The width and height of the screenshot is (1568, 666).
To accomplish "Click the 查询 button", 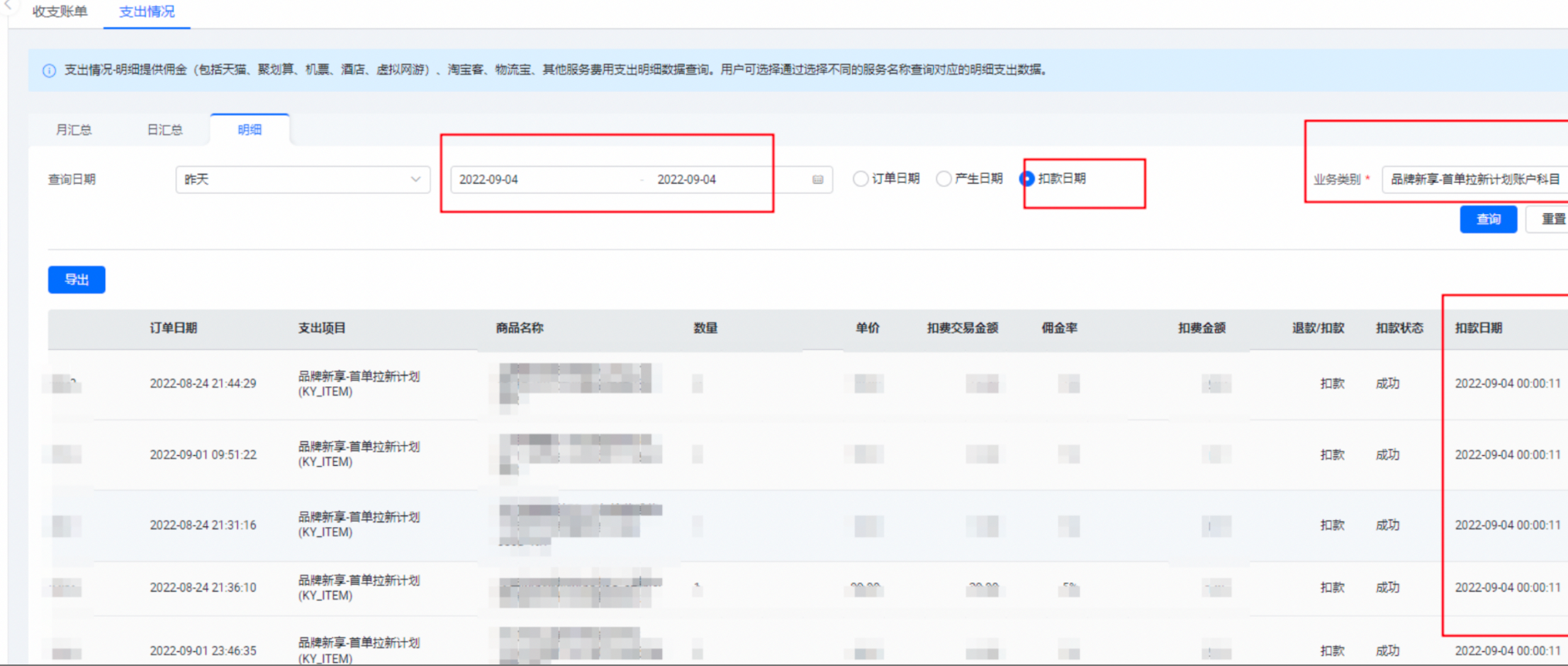I will click(x=1488, y=219).
